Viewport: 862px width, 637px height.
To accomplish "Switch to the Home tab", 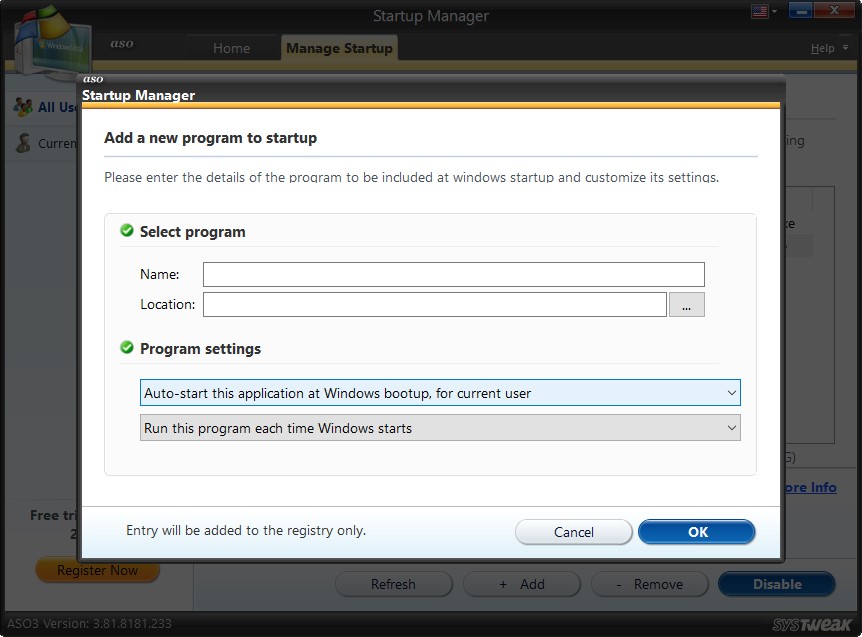I will click(231, 47).
